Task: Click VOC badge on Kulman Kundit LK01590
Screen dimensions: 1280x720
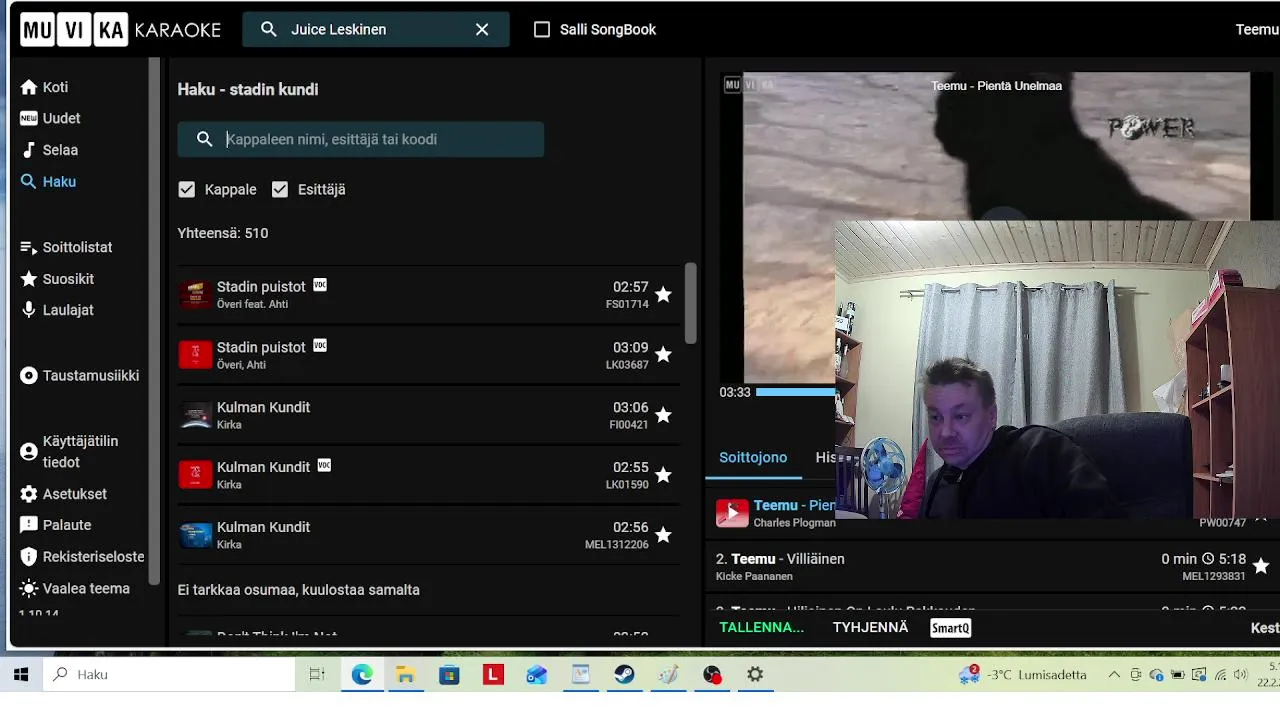Action: (x=324, y=465)
